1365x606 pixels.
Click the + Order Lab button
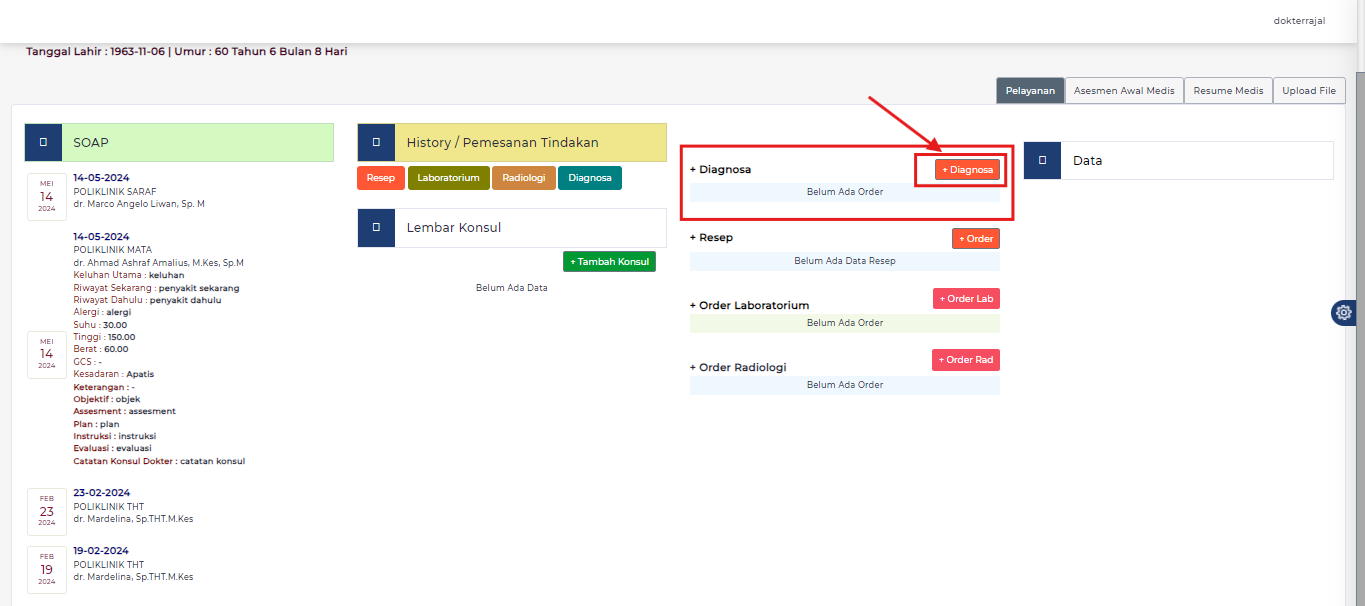pyautogui.click(x=966, y=299)
